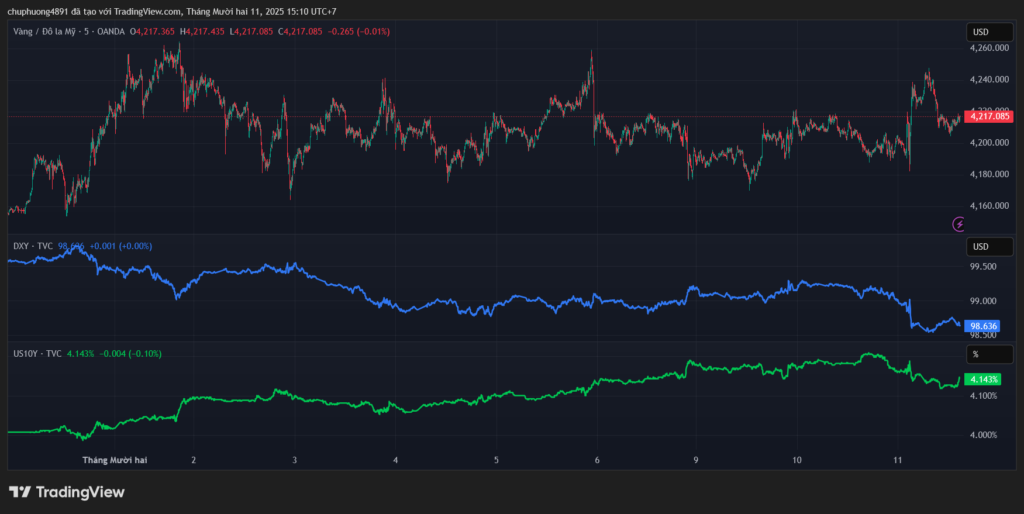
Task: Open the USD currency selector on gold pane
Action: [982, 32]
